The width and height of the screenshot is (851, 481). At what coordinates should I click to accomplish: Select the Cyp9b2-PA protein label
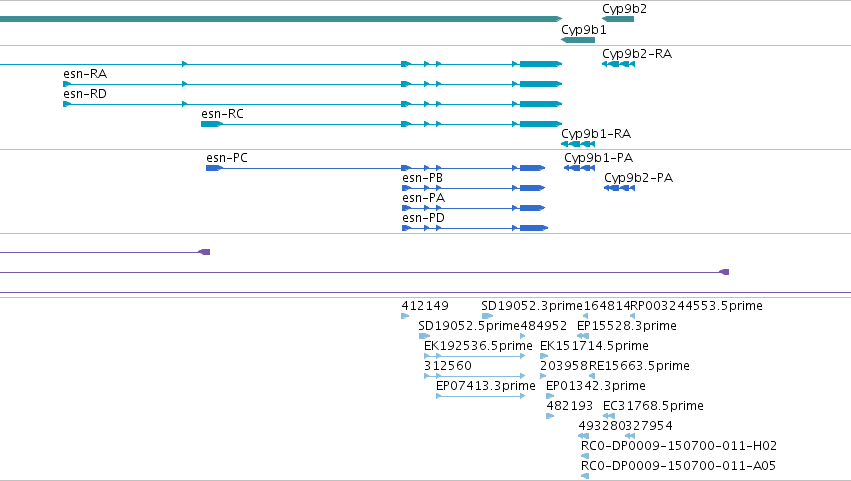[x=638, y=178]
